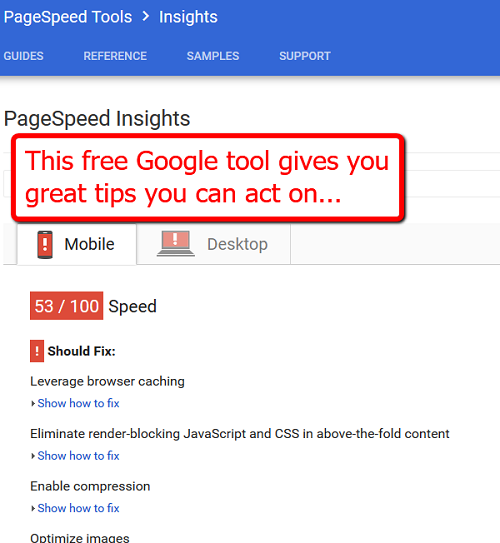Expand the fix arrow under Enable compression
The width and height of the screenshot is (500, 543).
click(33, 508)
